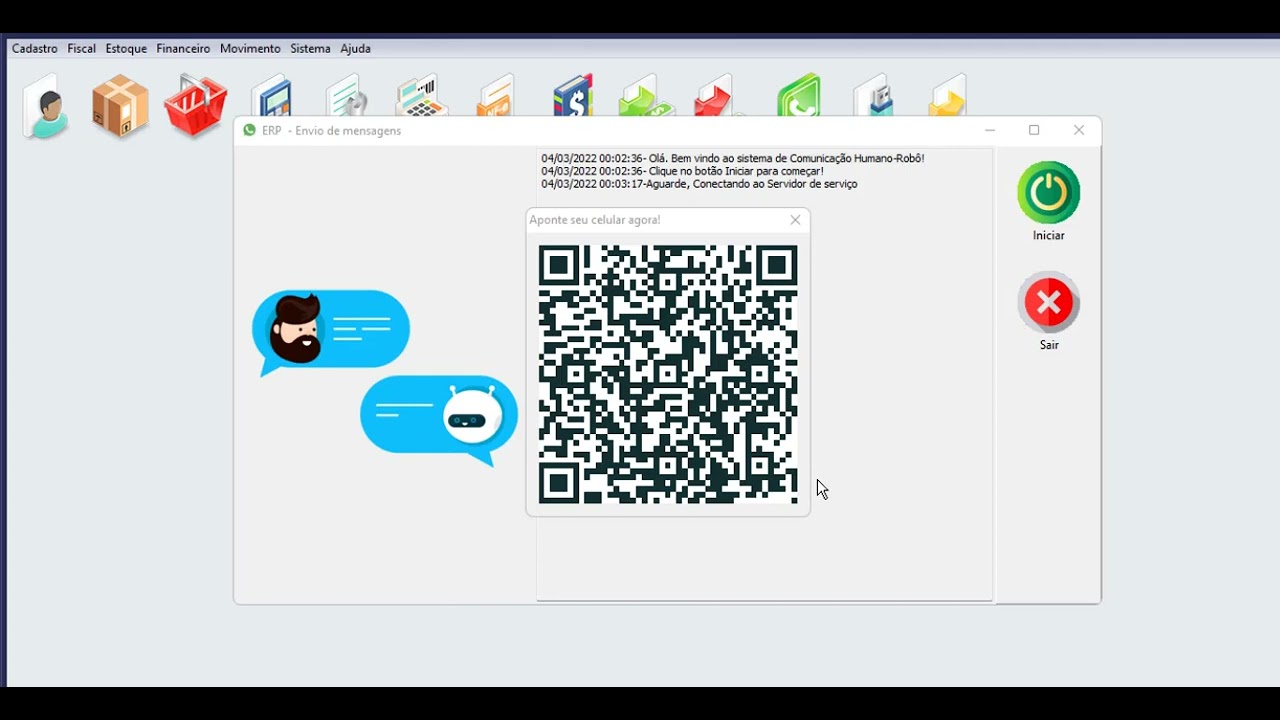Image resolution: width=1280 pixels, height=720 pixels.
Task: Minimize the ERP Envio de mensagens window
Action: point(990,130)
